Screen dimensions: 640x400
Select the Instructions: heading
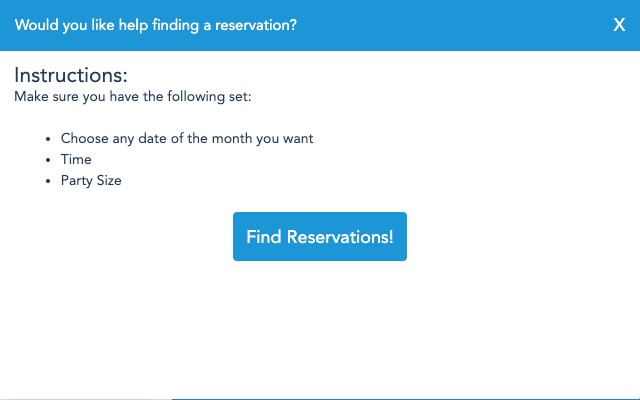(71, 75)
